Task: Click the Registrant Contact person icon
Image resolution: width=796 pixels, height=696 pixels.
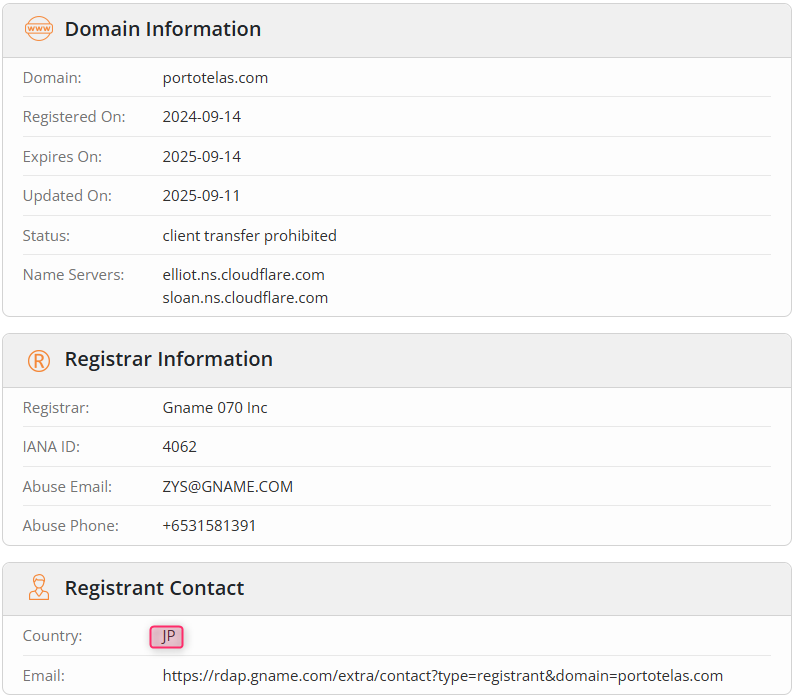Action: (x=39, y=587)
